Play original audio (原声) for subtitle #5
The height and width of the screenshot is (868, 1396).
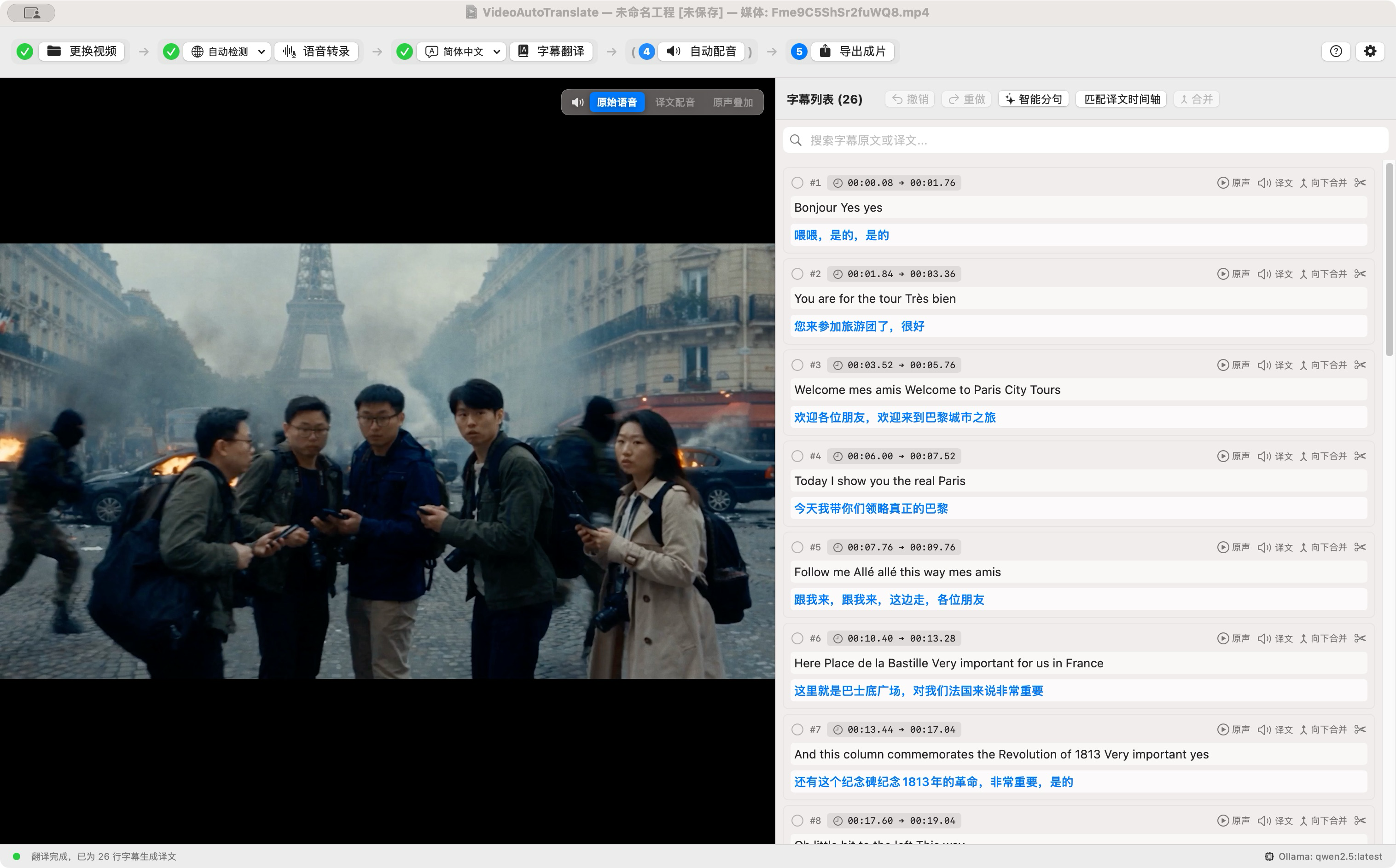click(x=1233, y=547)
